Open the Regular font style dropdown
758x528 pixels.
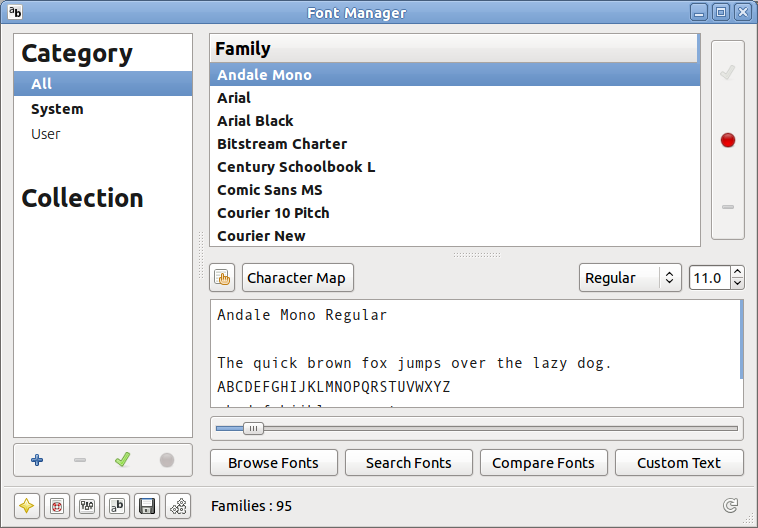[x=630, y=278]
